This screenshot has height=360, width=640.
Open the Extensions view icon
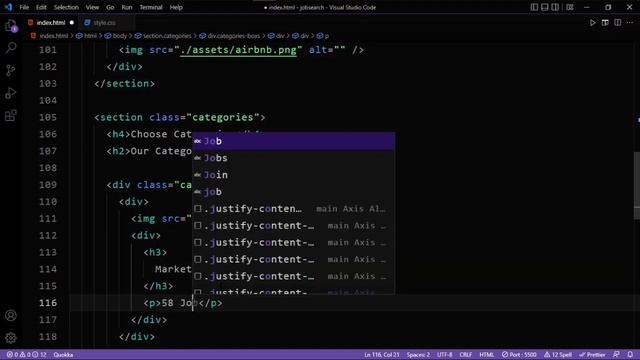tap(11, 116)
